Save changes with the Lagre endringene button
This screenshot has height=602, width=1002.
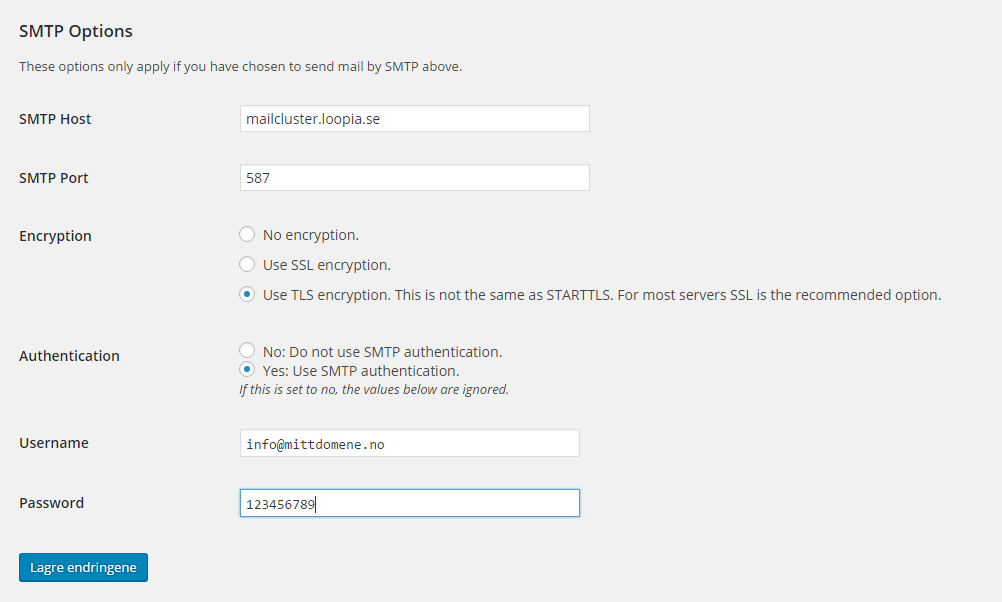[x=83, y=567]
